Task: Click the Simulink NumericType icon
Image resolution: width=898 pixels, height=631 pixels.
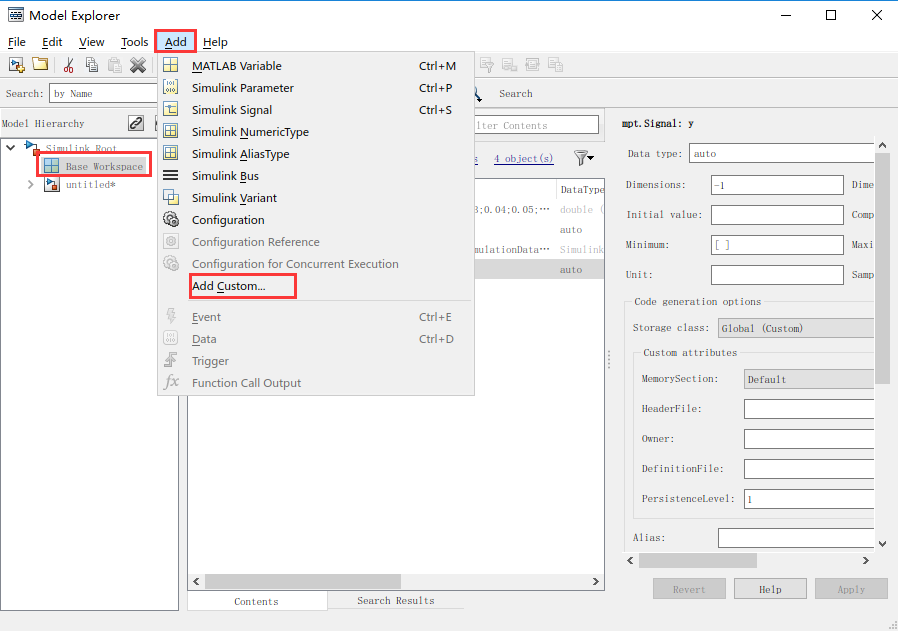Action: pyautogui.click(x=171, y=131)
